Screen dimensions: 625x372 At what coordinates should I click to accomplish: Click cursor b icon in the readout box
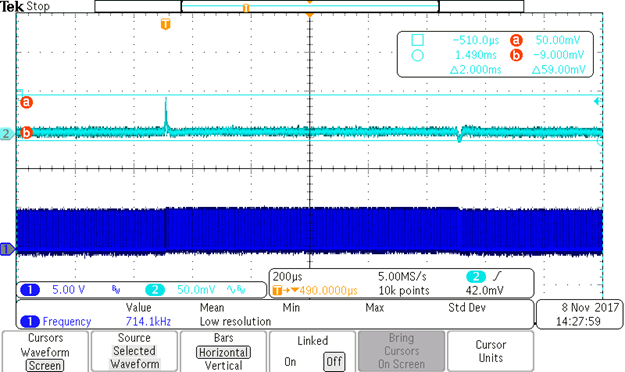coord(516,55)
